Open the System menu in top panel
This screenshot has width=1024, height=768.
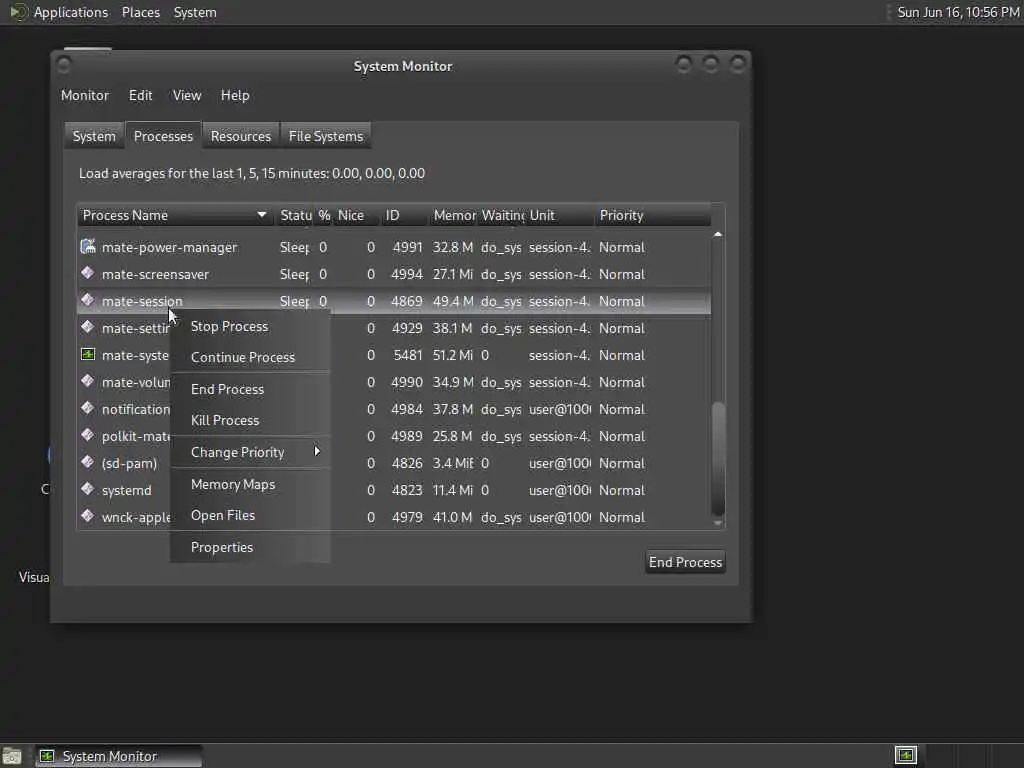pos(195,12)
